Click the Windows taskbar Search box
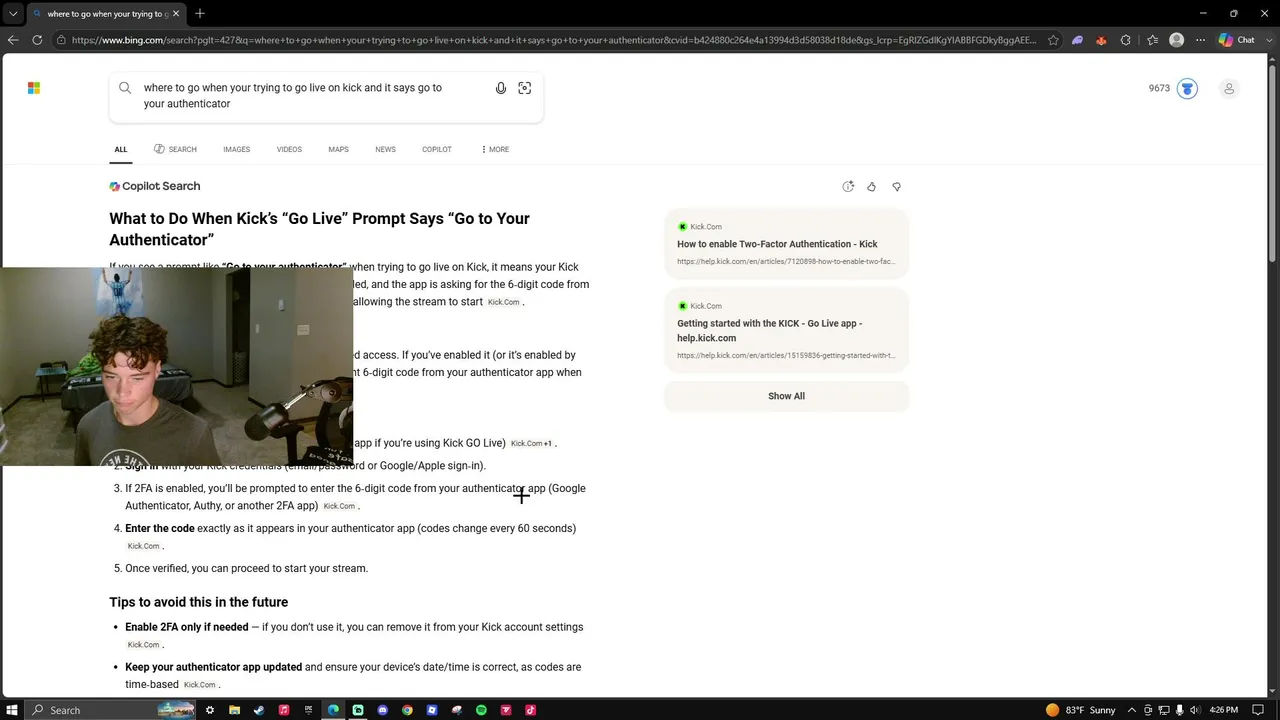 pyautogui.click(x=110, y=710)
